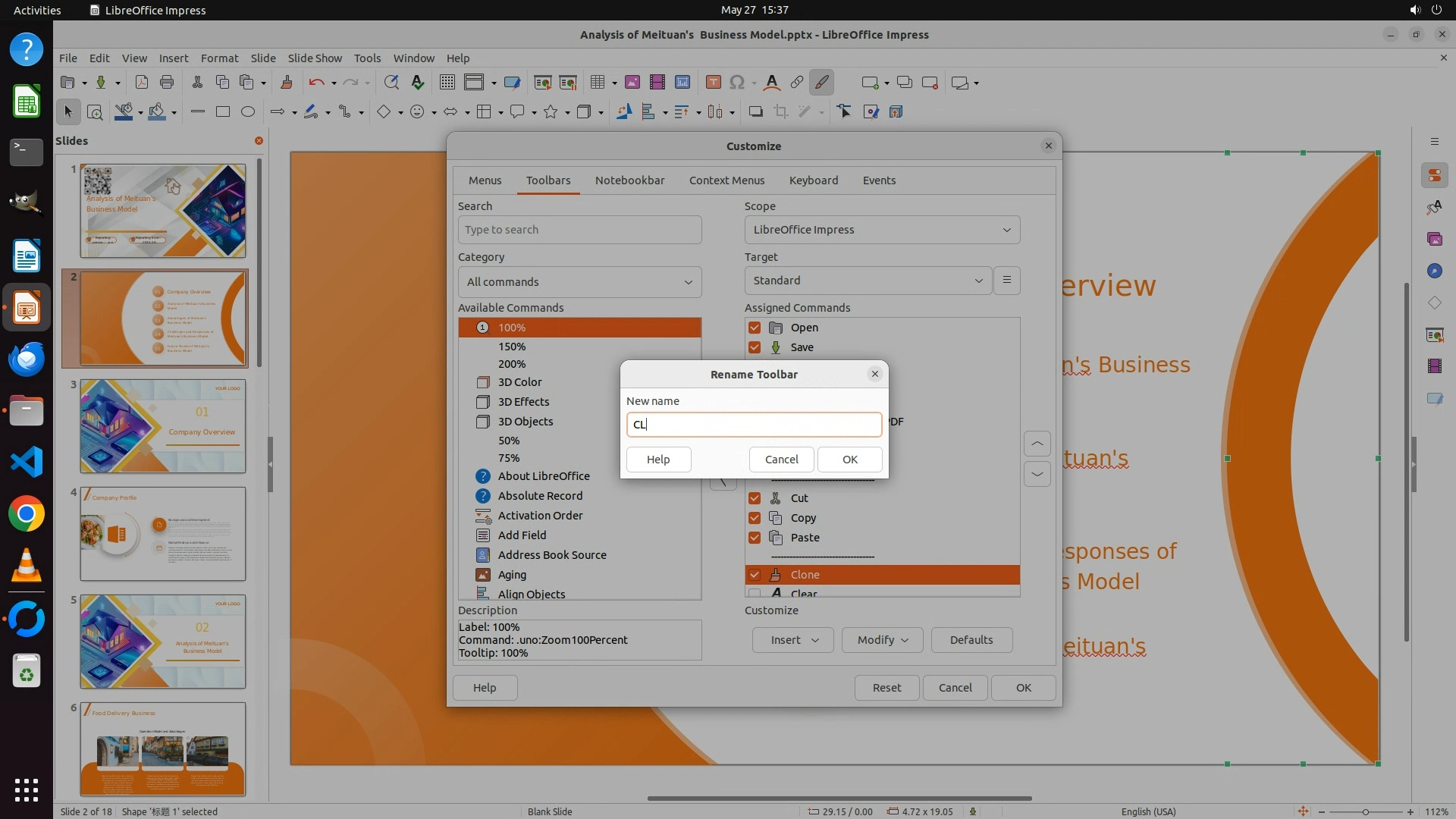
Task: Click the Insert Text Box icon
Action: tap(713, 83)
